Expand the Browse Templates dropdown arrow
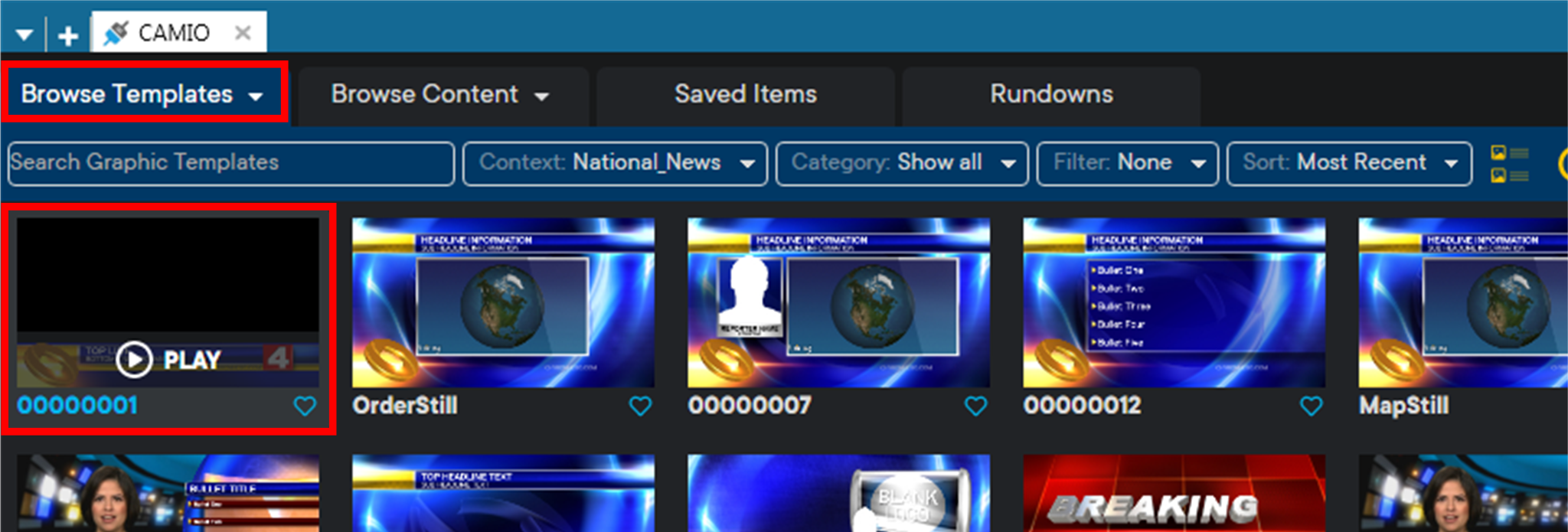 coord(256,96)
